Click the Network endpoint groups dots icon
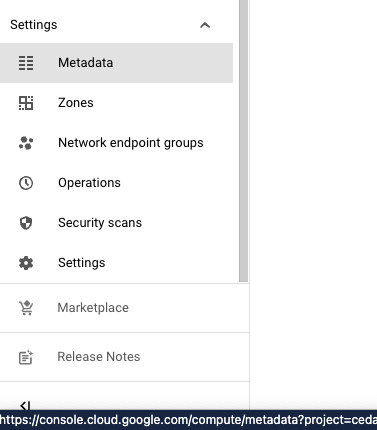 [26, 143]
